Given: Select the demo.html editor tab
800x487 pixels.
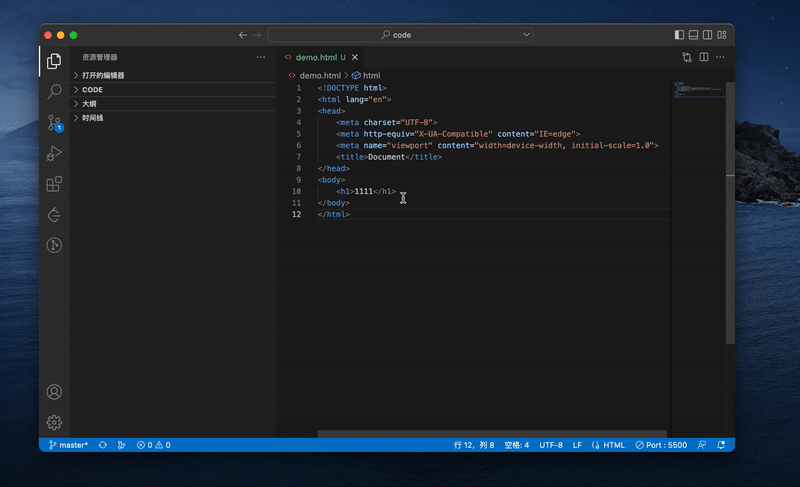Looking at the screenshot, I should coord(317,58).
